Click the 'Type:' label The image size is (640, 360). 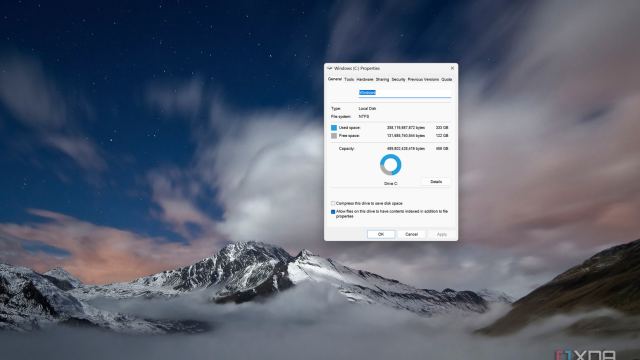point(336,109)
